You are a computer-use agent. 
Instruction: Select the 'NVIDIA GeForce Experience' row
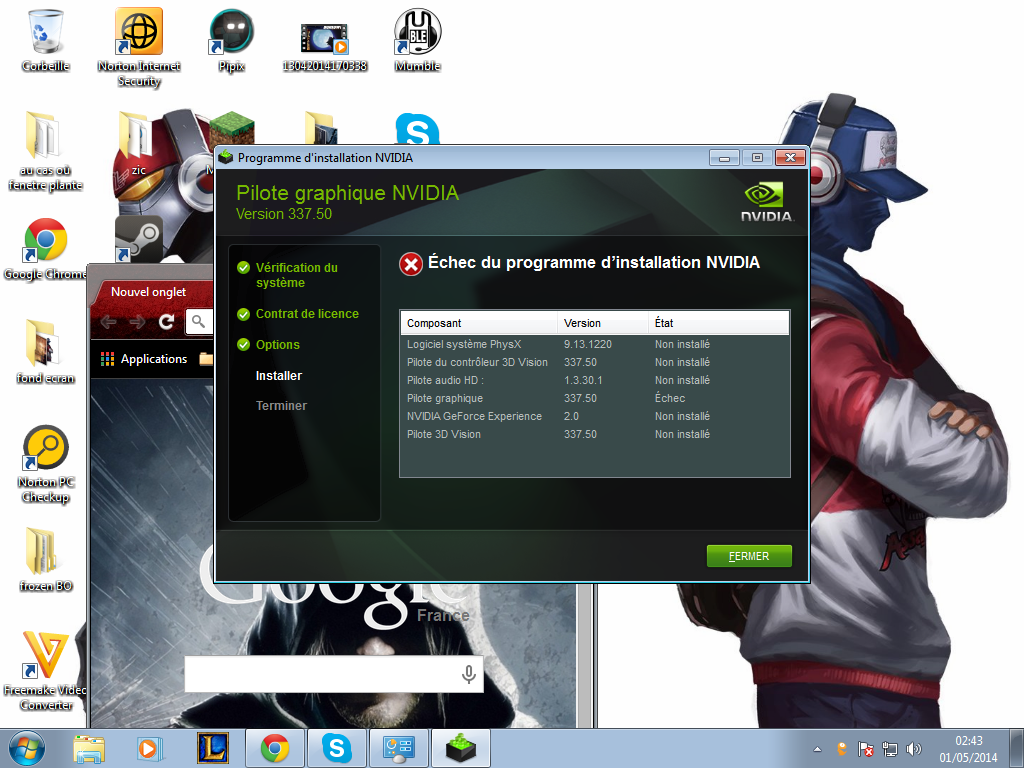594,416
